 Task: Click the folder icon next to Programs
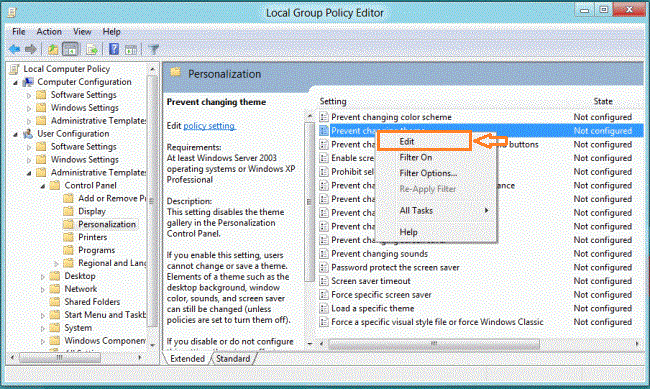(68, 250)
